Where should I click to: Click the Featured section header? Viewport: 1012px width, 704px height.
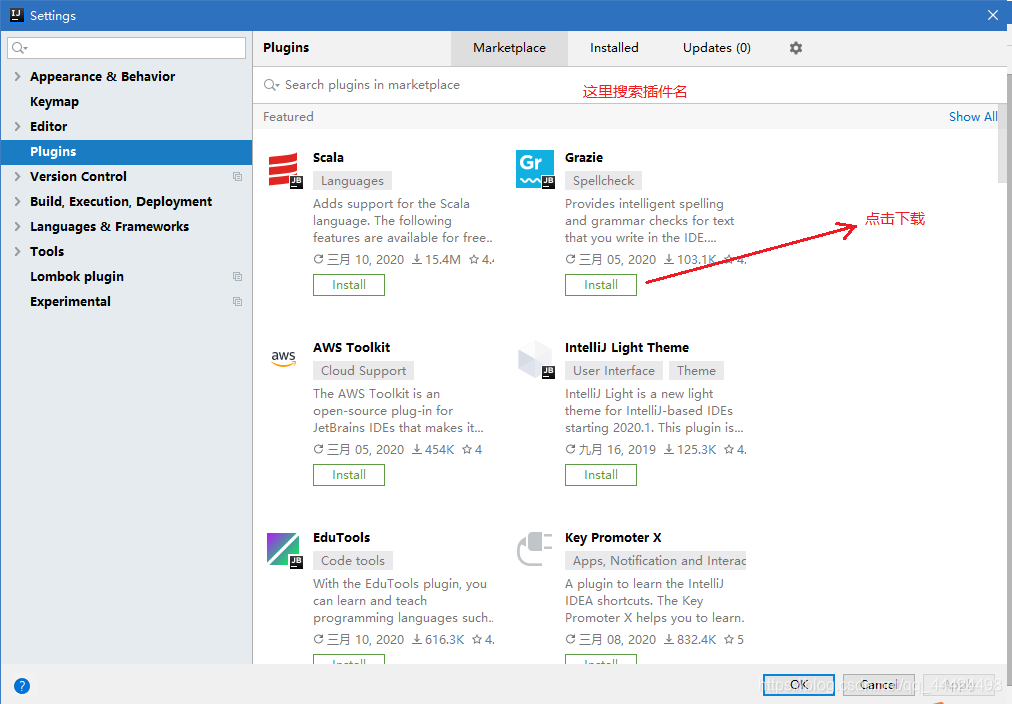coord(288,117)
